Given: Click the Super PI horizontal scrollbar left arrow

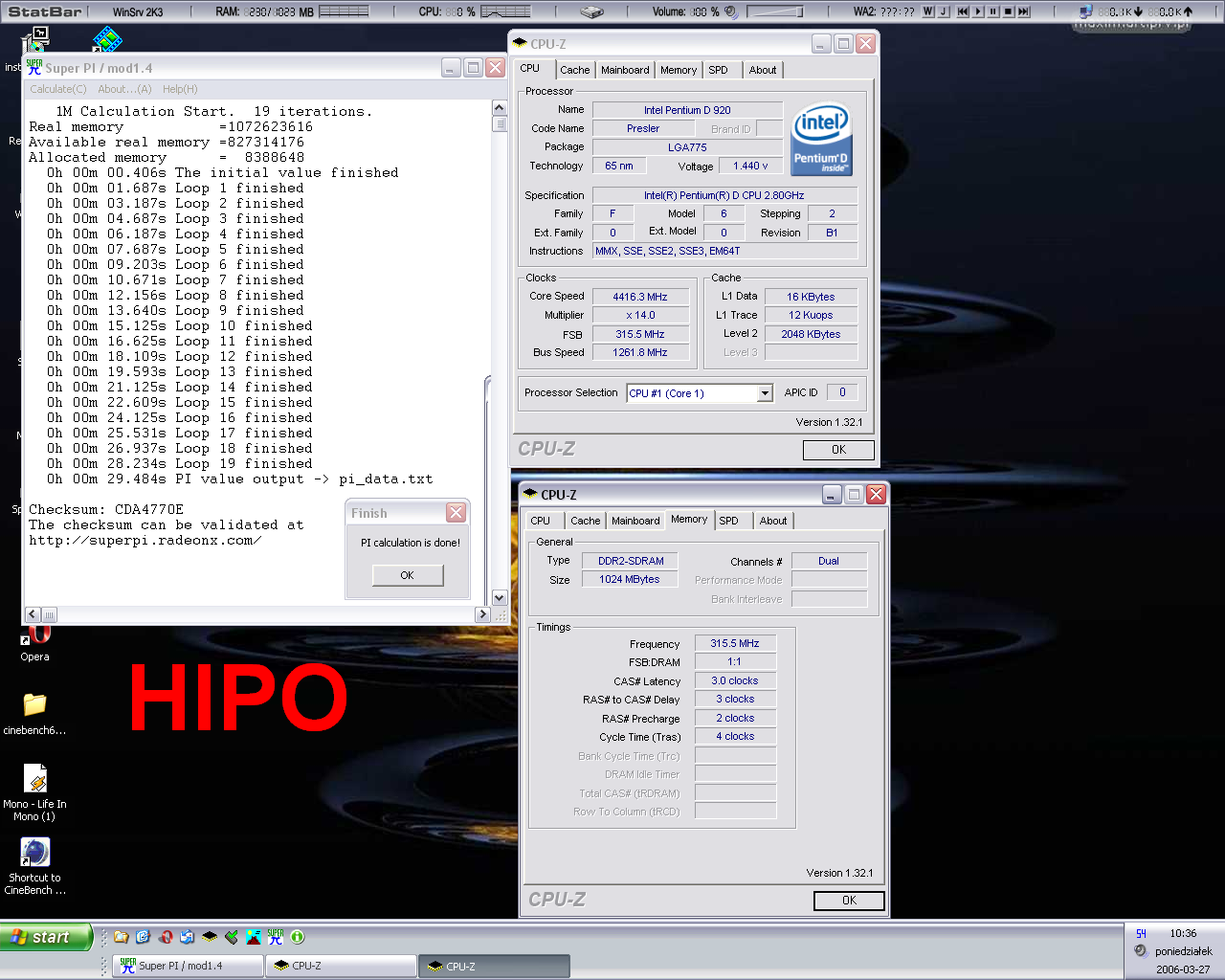Looking at the screenshot, I should coord(33,614).
